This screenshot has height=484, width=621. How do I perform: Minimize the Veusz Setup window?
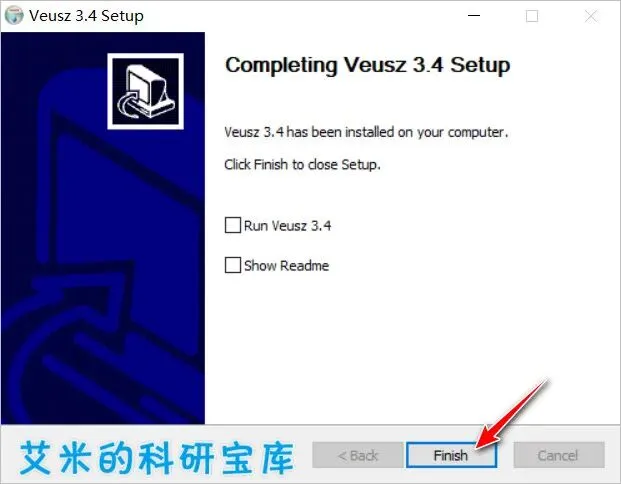coord(474,16)
